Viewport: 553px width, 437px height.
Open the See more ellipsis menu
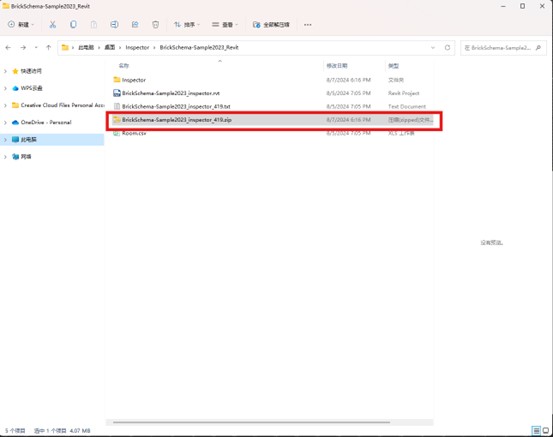tap(308, 25)
